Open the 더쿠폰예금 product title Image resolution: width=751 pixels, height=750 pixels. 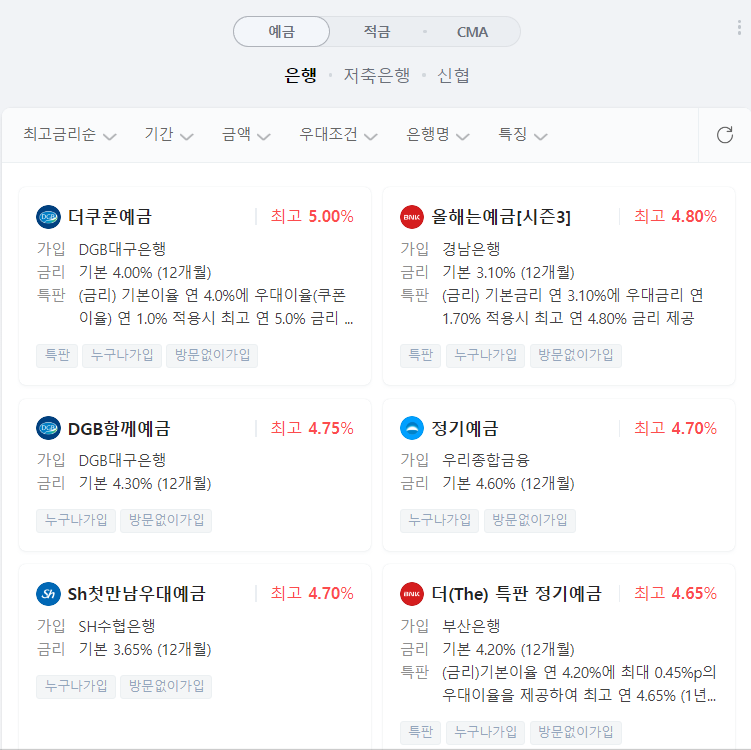pos(110,217)
